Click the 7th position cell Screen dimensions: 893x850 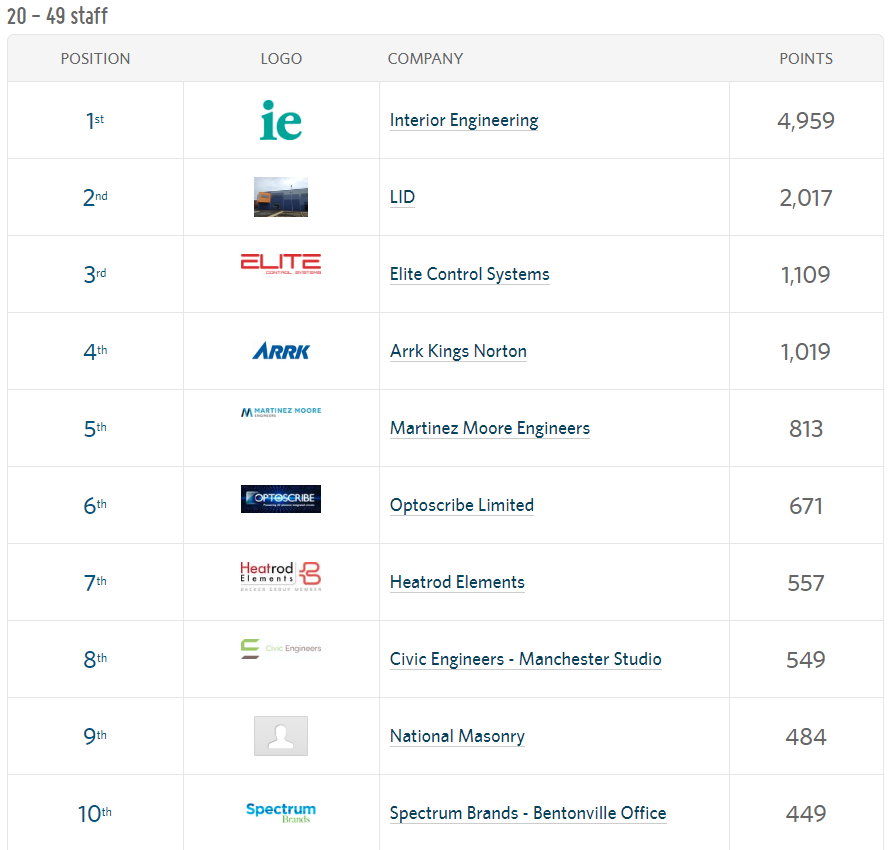[x=95, y=582]
